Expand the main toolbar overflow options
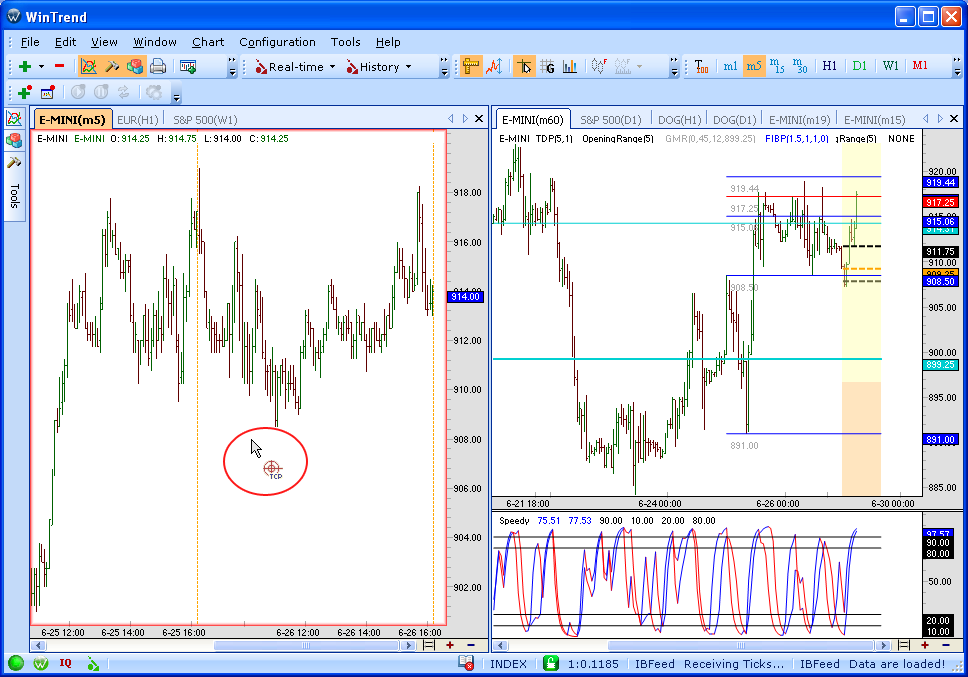Screen dimensions: 968x677 [232, 67]
